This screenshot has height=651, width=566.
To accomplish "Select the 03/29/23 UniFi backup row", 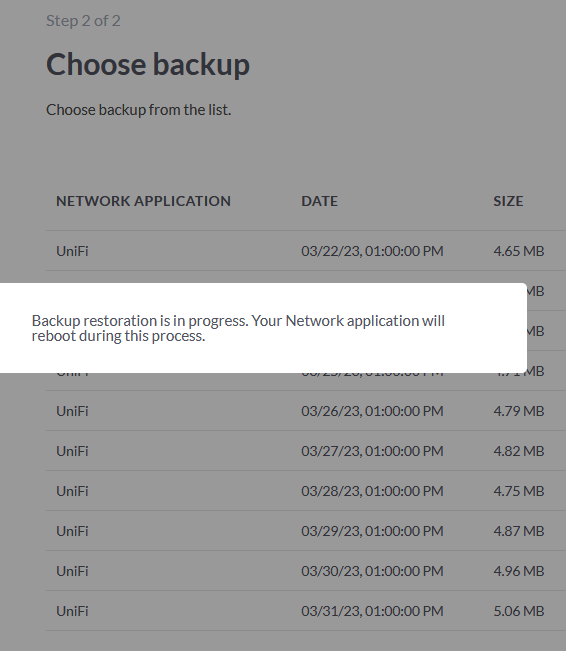I will pos(306,531).
